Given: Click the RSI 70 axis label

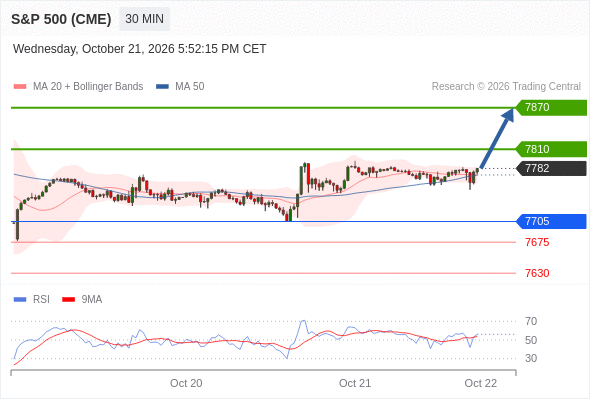Looking at the screenshot, I should 531,321.
